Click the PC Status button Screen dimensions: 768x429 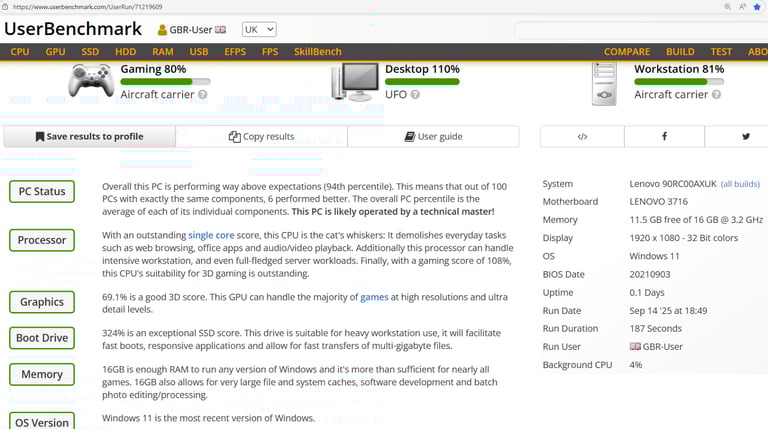42,191
